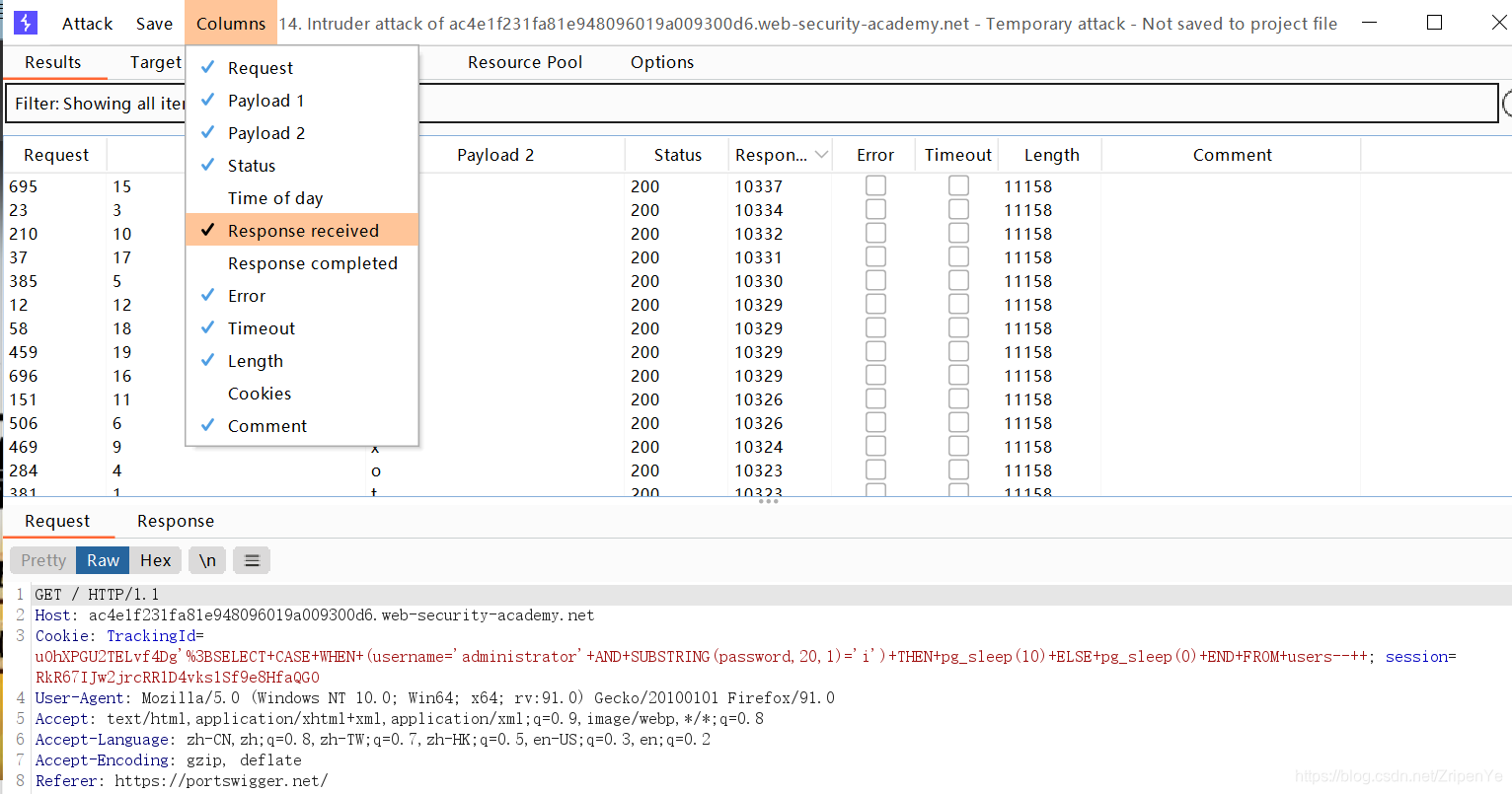The image size is (1512, 794).
Task: Uncheck the Payload 2 column option
Action: click(x=302, y=133)
